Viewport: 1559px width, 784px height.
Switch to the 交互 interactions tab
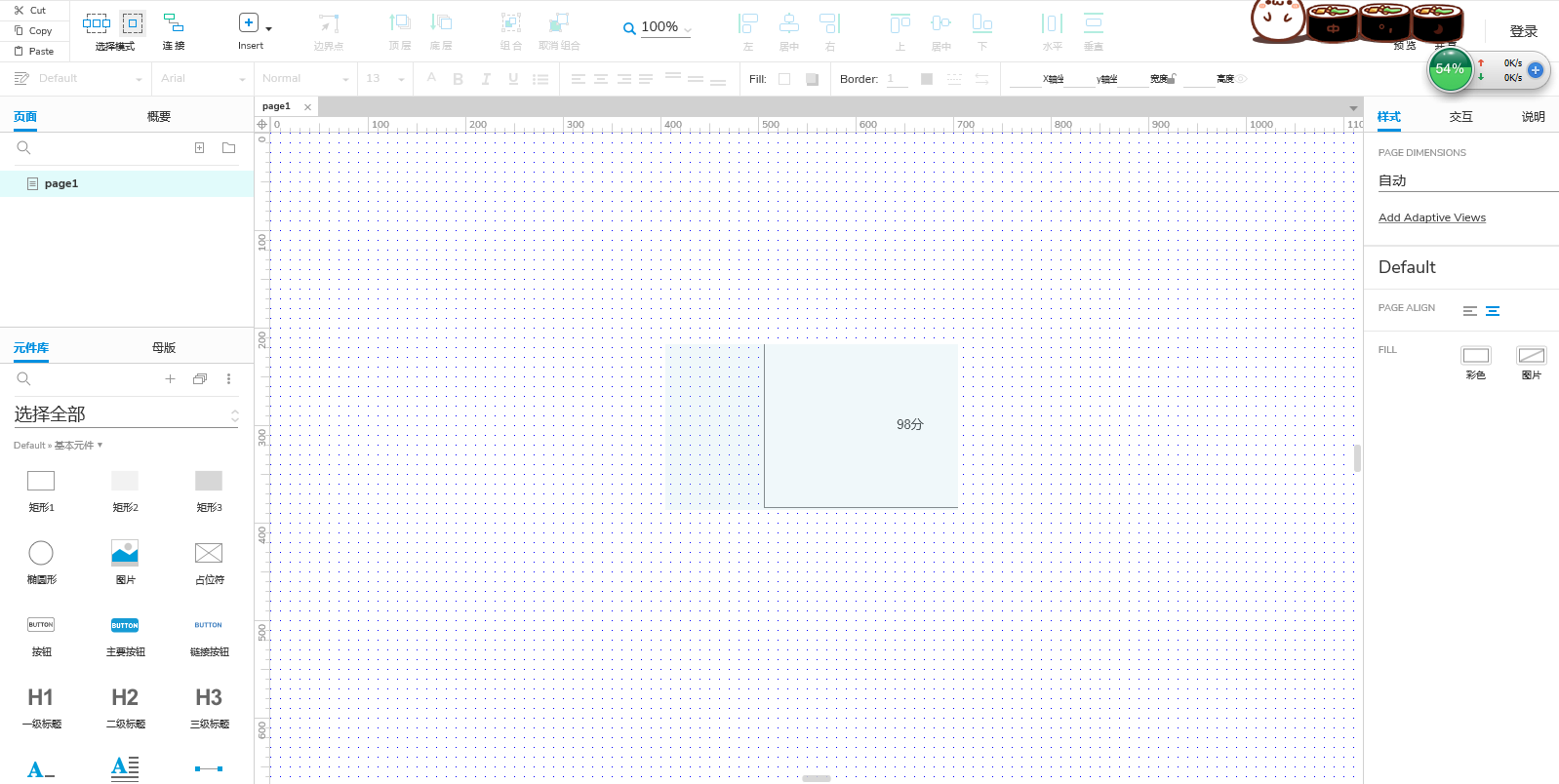1460,117
